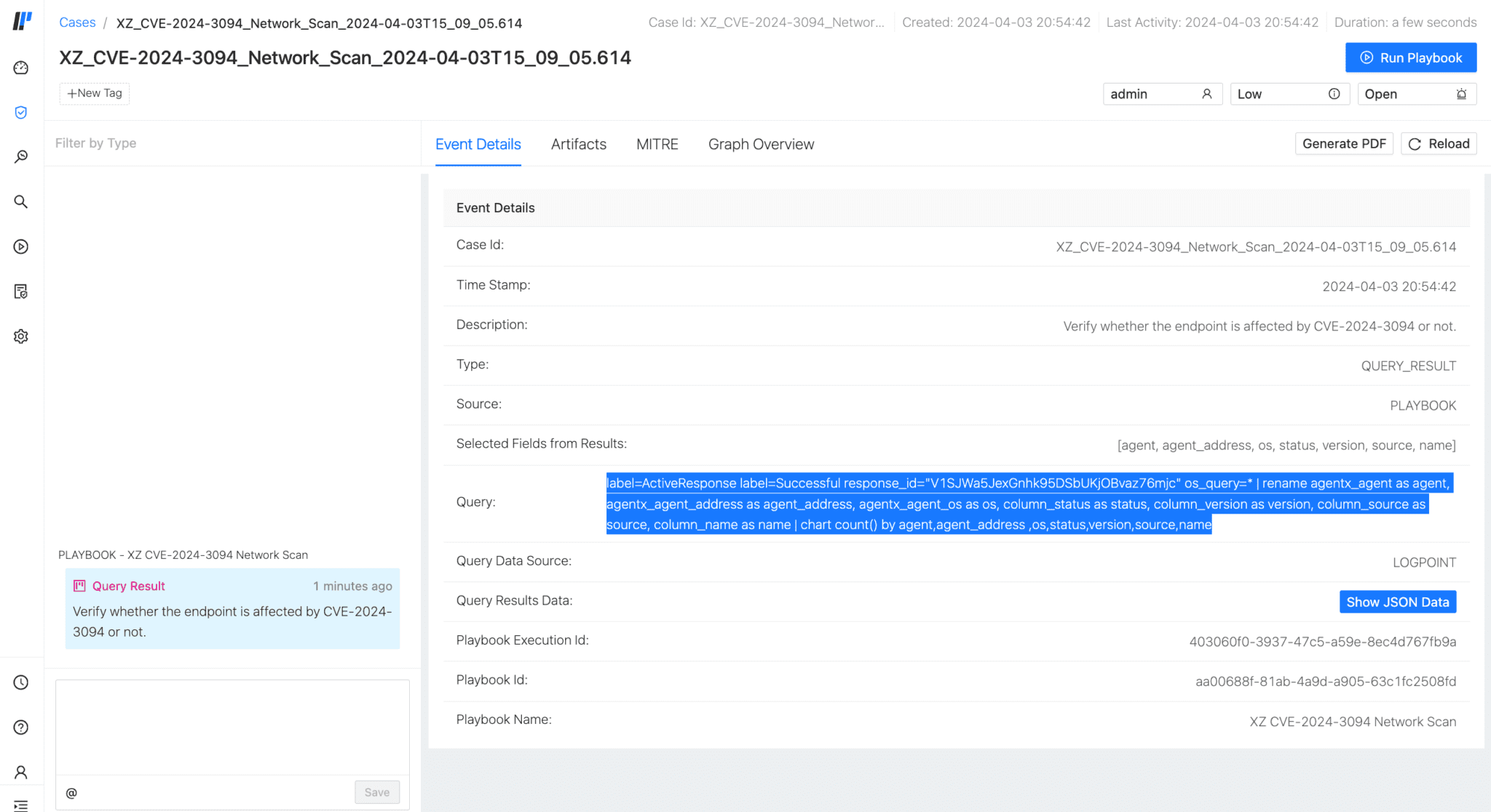Click the clock history sidebar icon
1491x812 pixels.
tap(21, 682)
